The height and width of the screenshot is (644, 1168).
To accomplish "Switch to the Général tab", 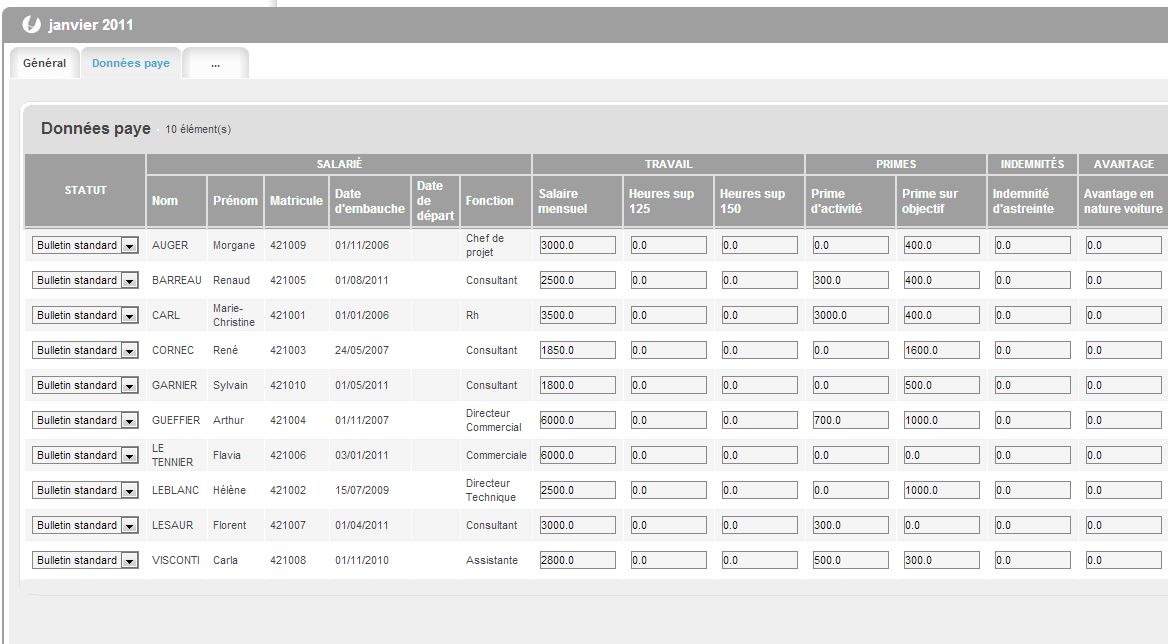I will pos(44,62).
